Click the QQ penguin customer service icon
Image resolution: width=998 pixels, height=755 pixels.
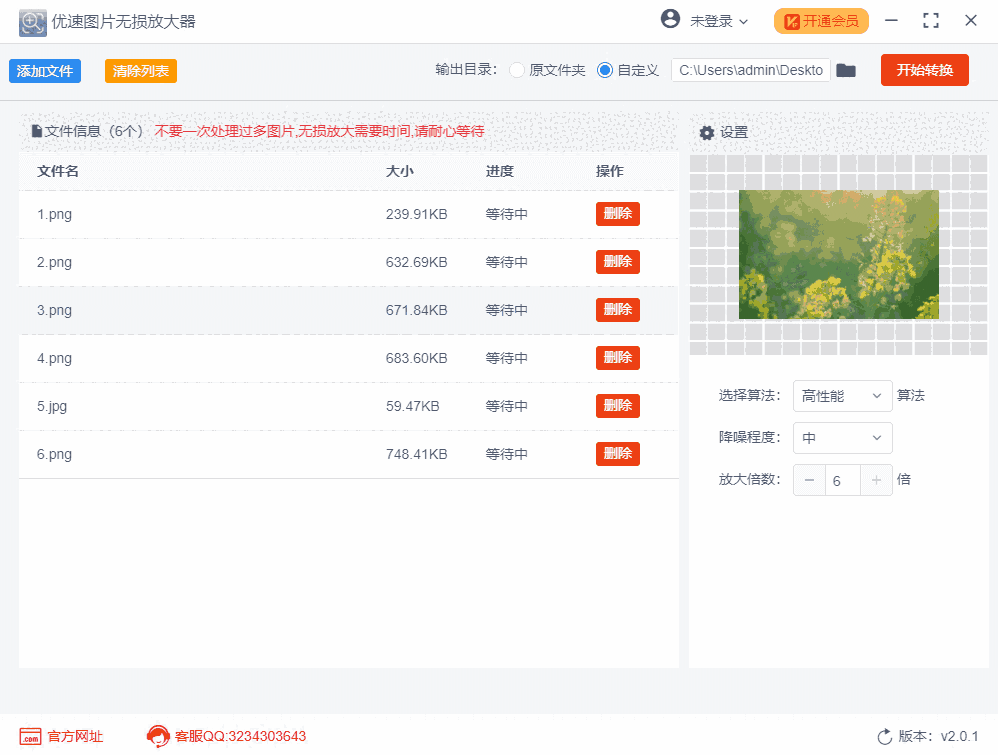tap(158, 736)
